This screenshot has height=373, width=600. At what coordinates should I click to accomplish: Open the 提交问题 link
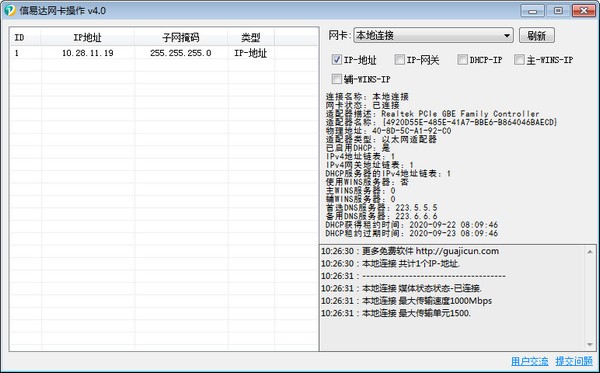[574, 361]
